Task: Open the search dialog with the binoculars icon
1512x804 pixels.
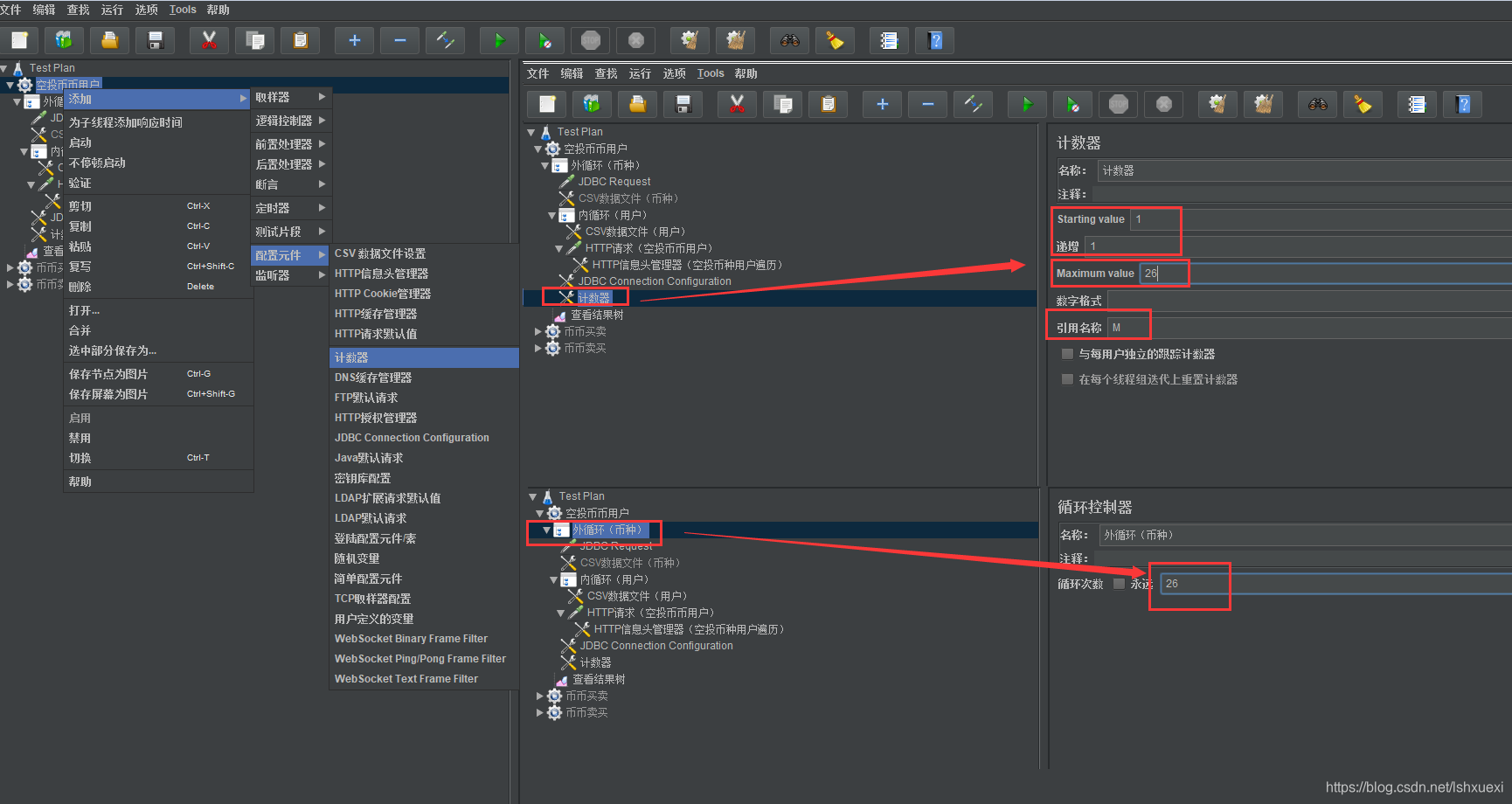Action: [789, 40]
